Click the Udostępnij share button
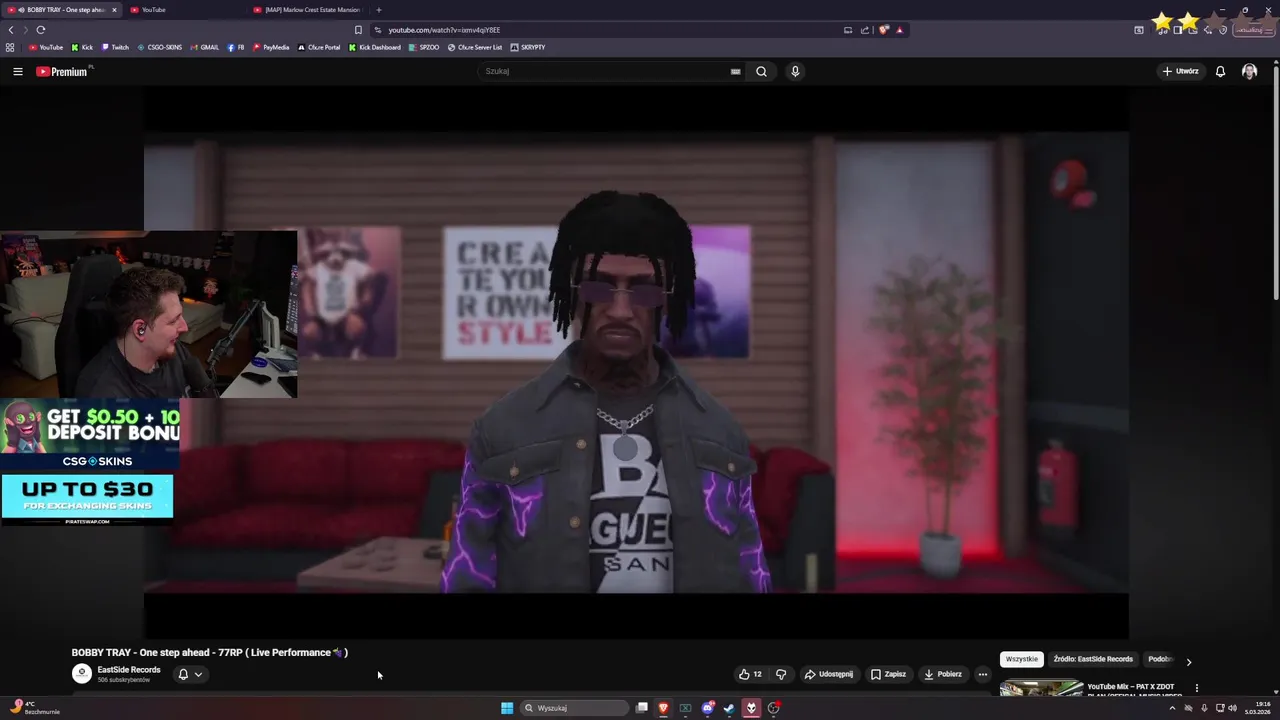This screenshot has width=1280, height=720. pos(829,674)
